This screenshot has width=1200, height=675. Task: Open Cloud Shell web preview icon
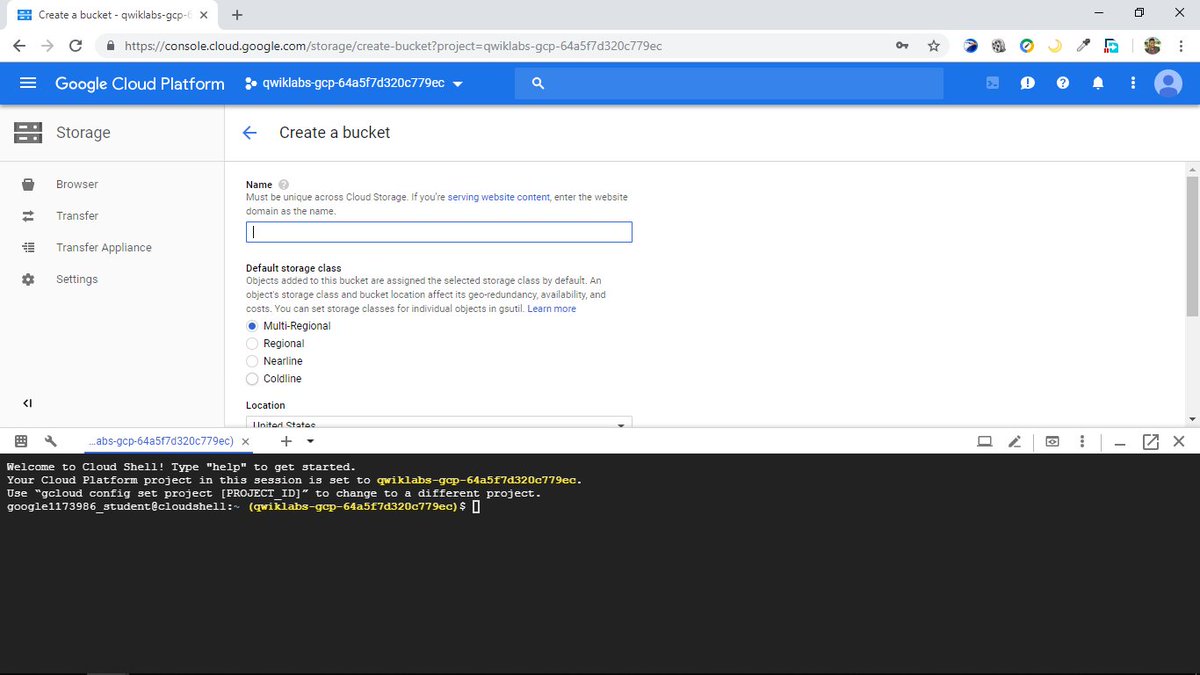[1052, 441]
